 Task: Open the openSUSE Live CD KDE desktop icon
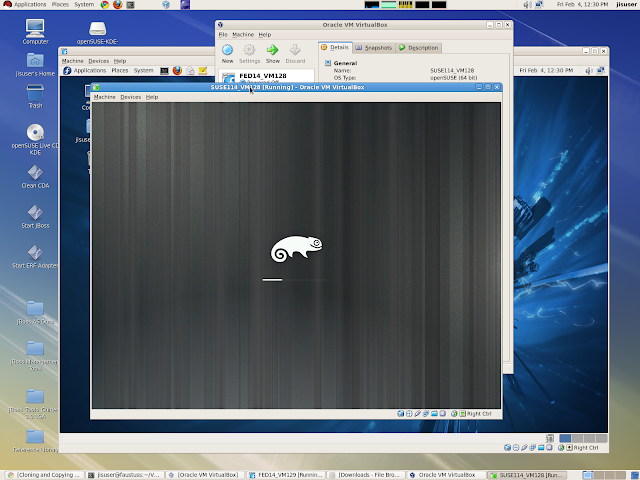(x=35, y=139)
